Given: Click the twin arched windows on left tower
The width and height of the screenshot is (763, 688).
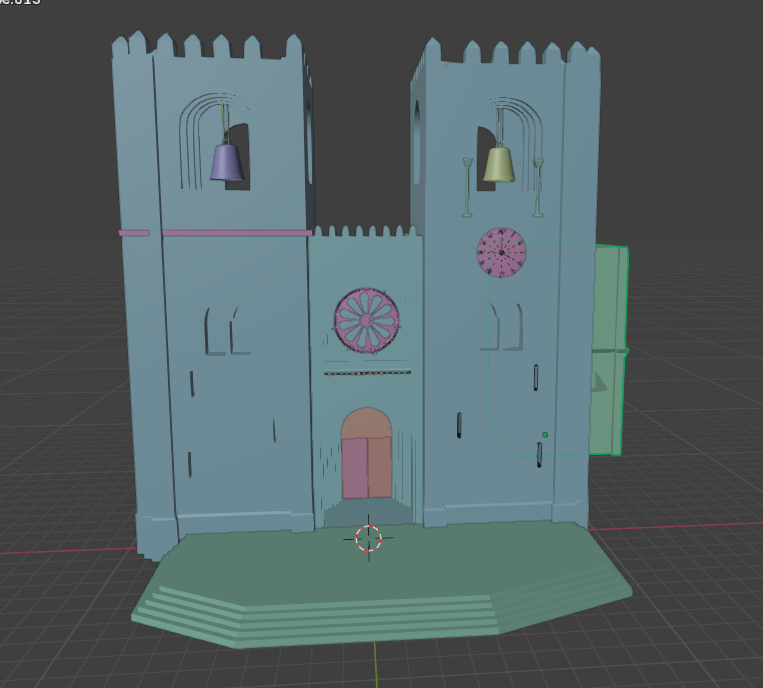Looking at the screenshot, I should [227, 330].
